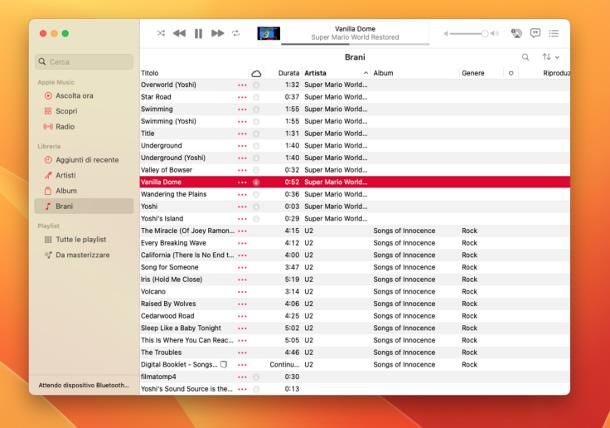Click the magnifier icon beside Brani
Screen dimensions: 610x428
(x=525, y=57)
